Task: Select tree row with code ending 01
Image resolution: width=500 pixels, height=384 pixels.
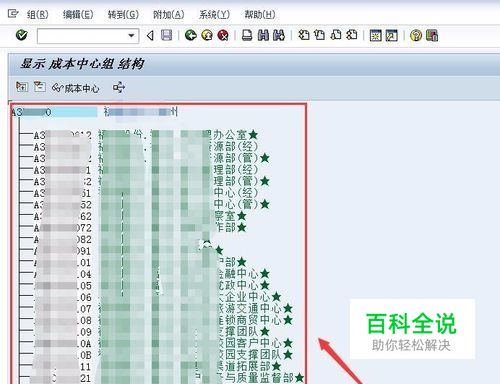Action: pyautogui.click(x=140, y=262)
